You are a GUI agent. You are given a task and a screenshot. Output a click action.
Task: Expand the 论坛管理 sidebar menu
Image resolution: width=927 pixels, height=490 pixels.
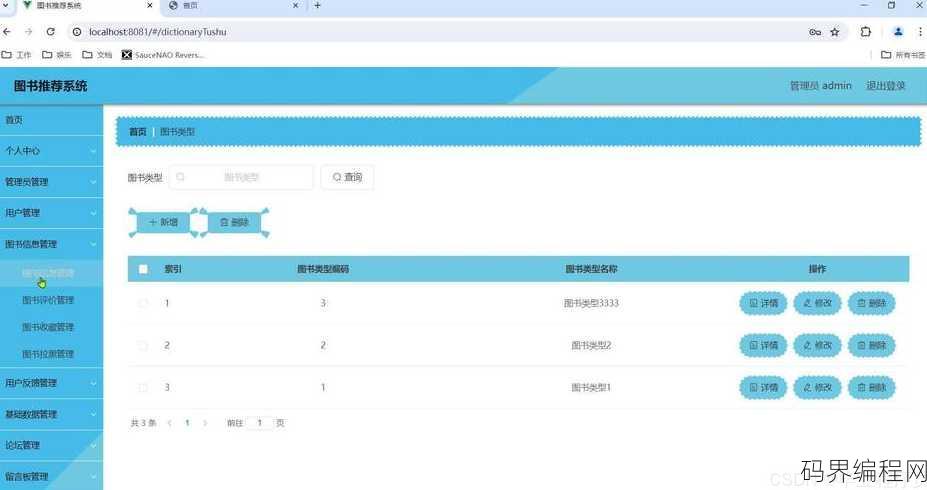[51, 445]
